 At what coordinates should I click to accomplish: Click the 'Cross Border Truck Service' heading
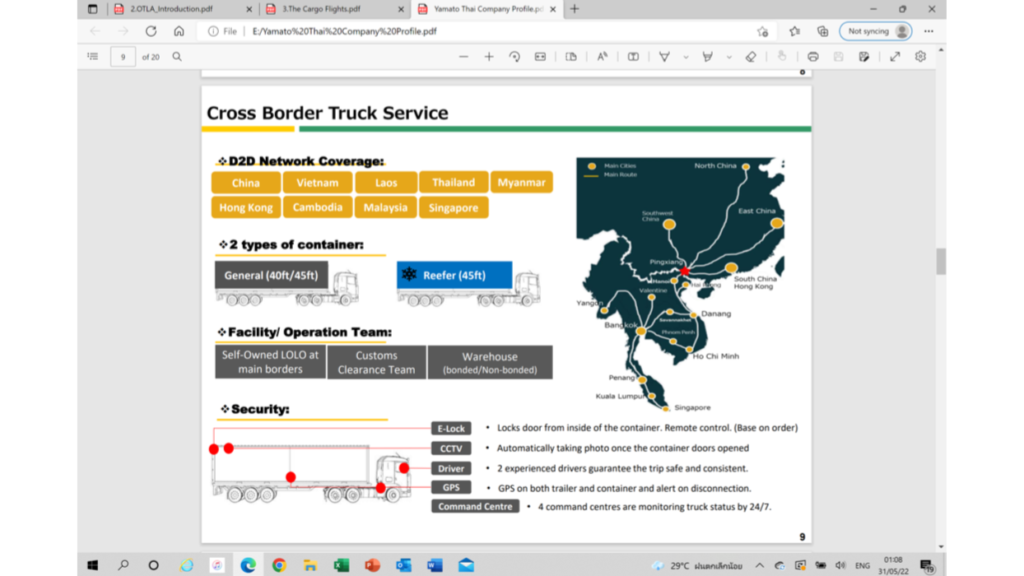[x=327, y=113]
